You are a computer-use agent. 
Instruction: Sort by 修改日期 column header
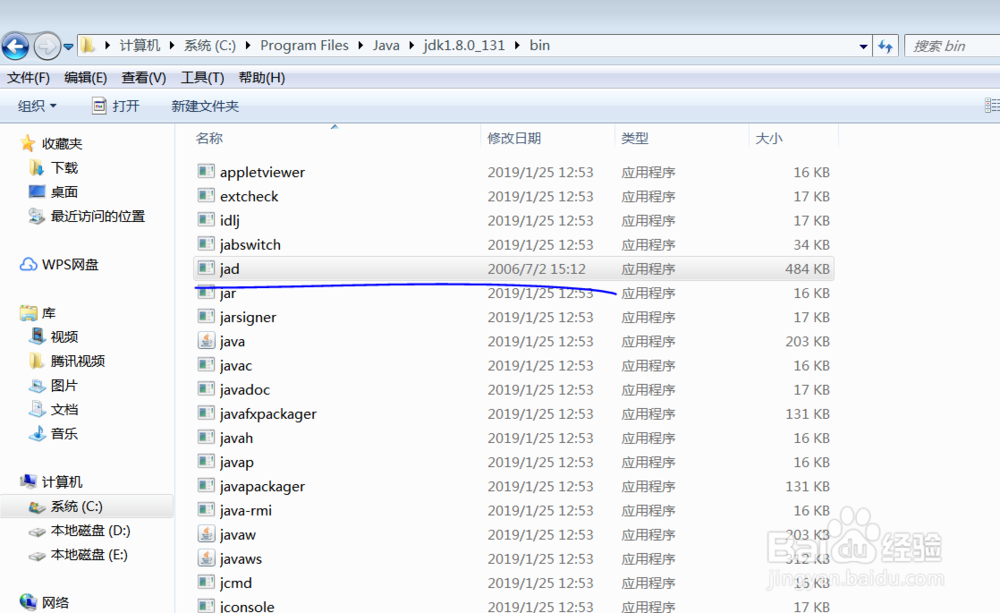[x=514, y=138]
